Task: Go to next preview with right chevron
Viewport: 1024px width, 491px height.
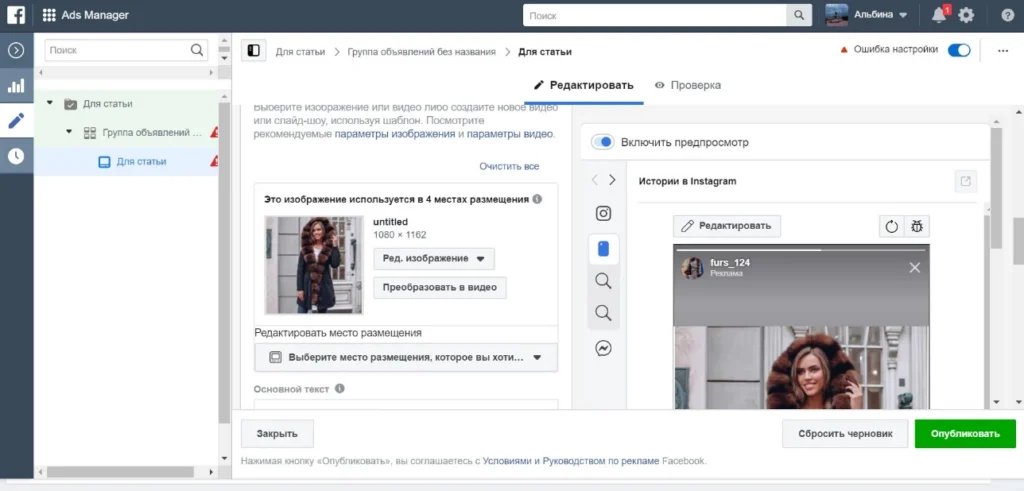Action: (x=612, y=180)
